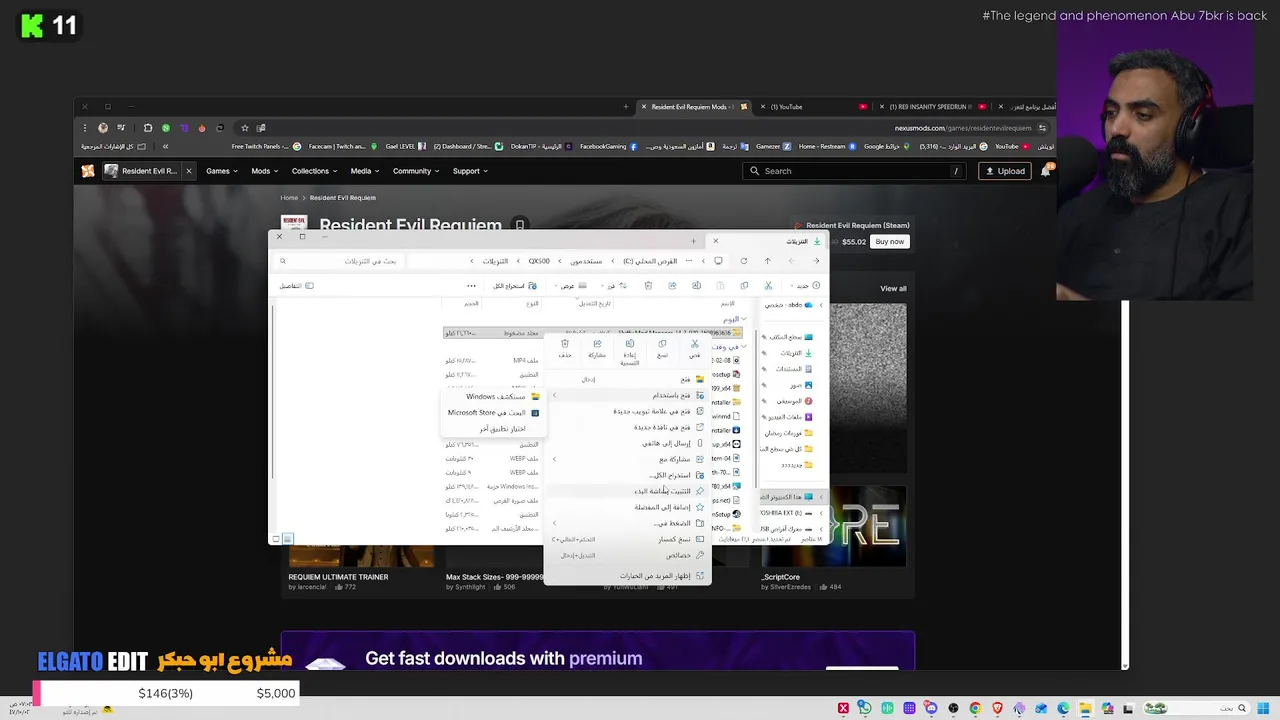Open new tab in Explorer with plus
Viewport: 1280px width, 720px height.
(x=693, y=241)
